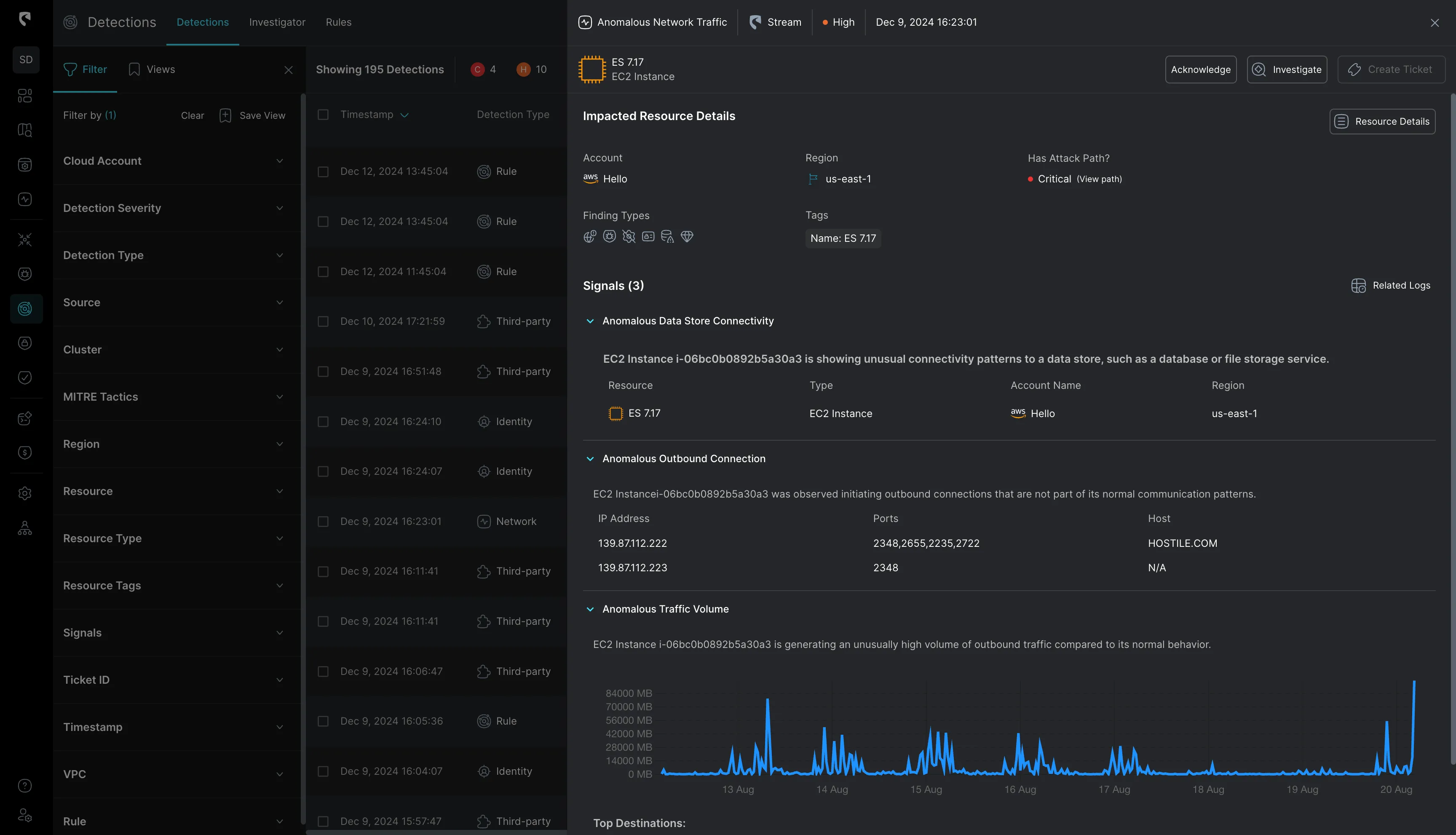The width and height of the screenshot is (1456, 835).
Task: Click the diamond finding type icon
Action: coord(687,236)
